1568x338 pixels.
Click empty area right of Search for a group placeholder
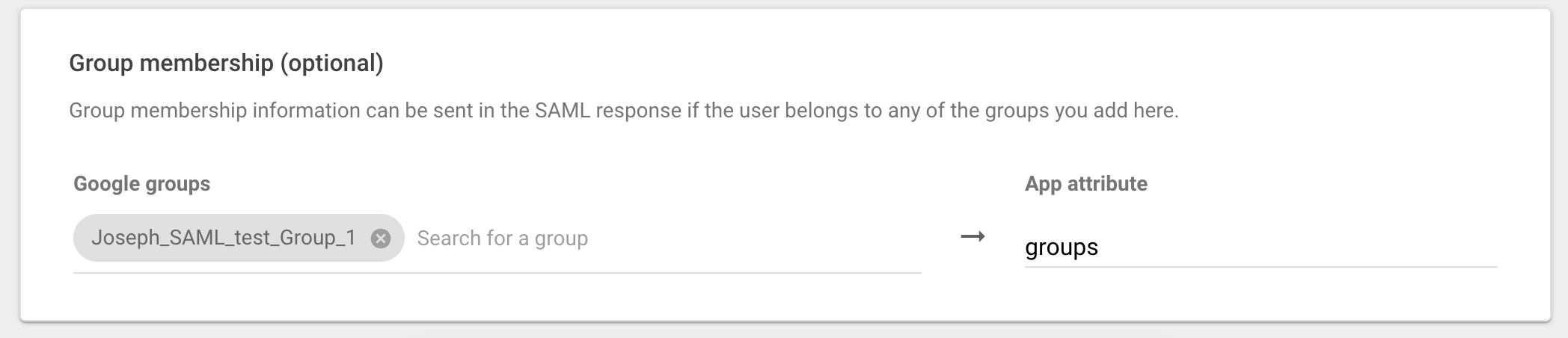click(x=754, y=239)
